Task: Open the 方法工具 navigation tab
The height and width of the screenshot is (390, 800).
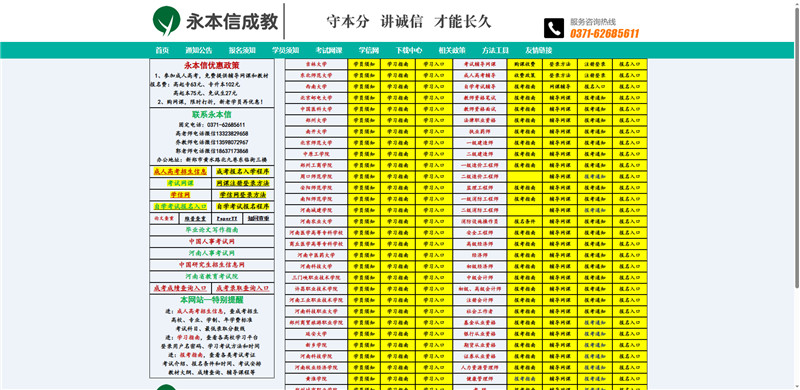Action: pyautogui.click(x=495, y=51)
